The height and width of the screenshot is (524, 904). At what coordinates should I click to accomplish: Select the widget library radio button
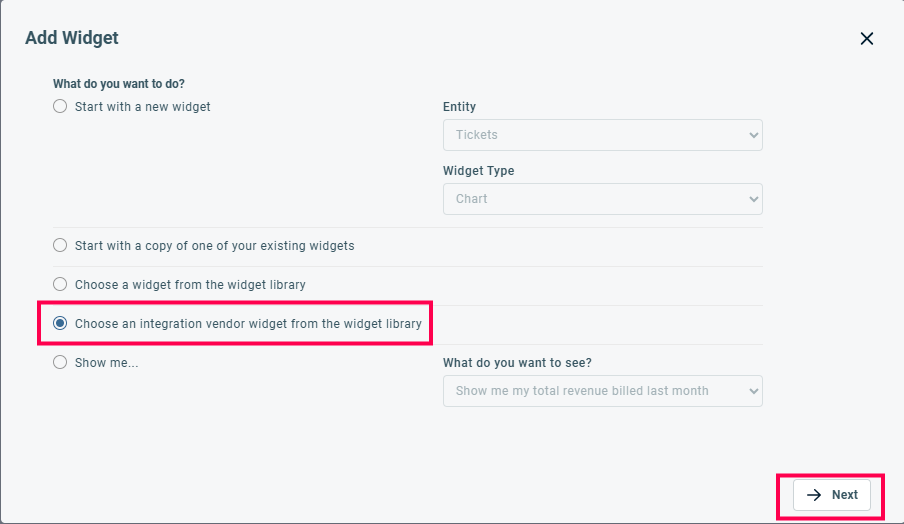click(60, 284)
